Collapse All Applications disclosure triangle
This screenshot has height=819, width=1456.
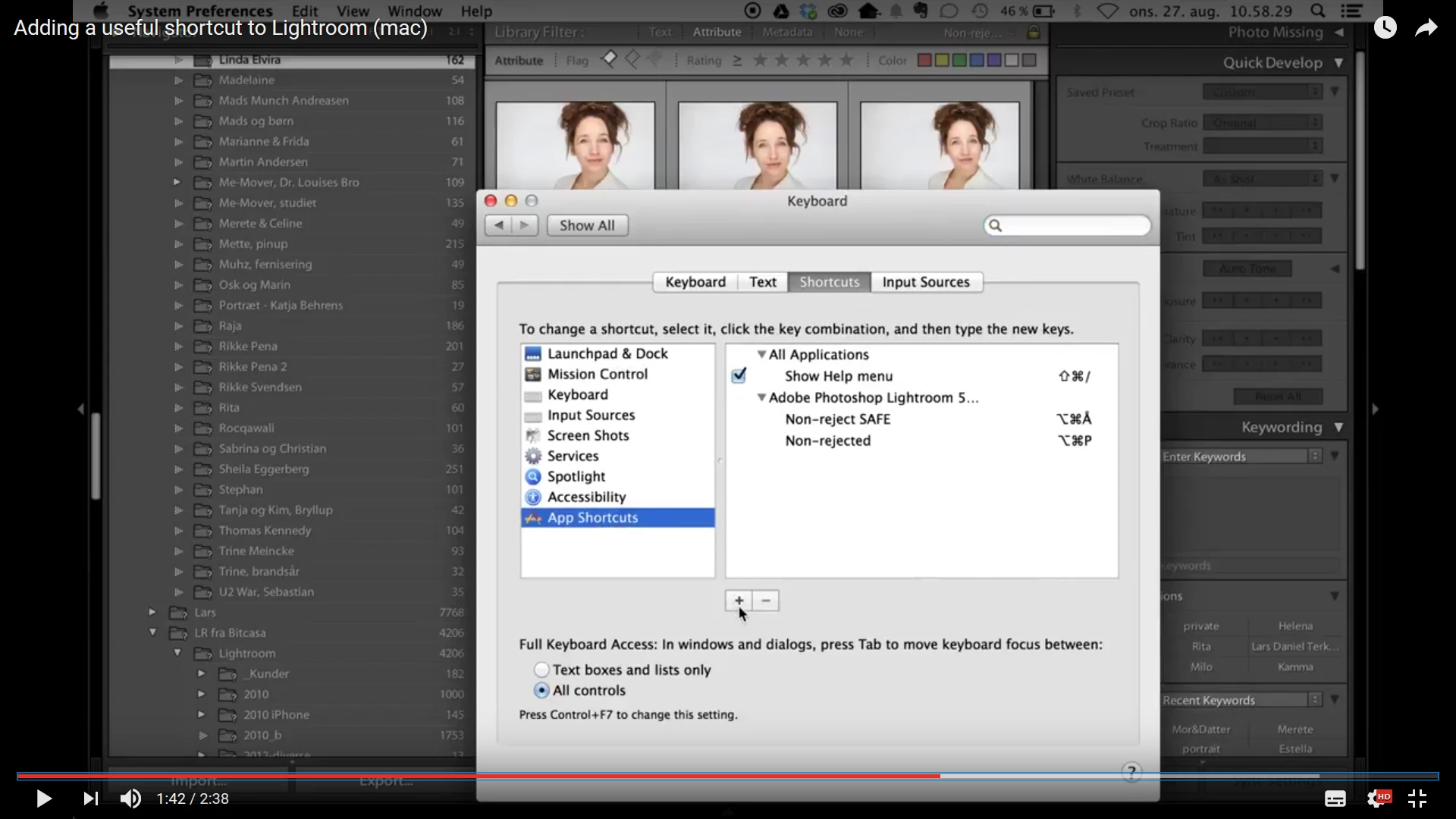(761, 354)
